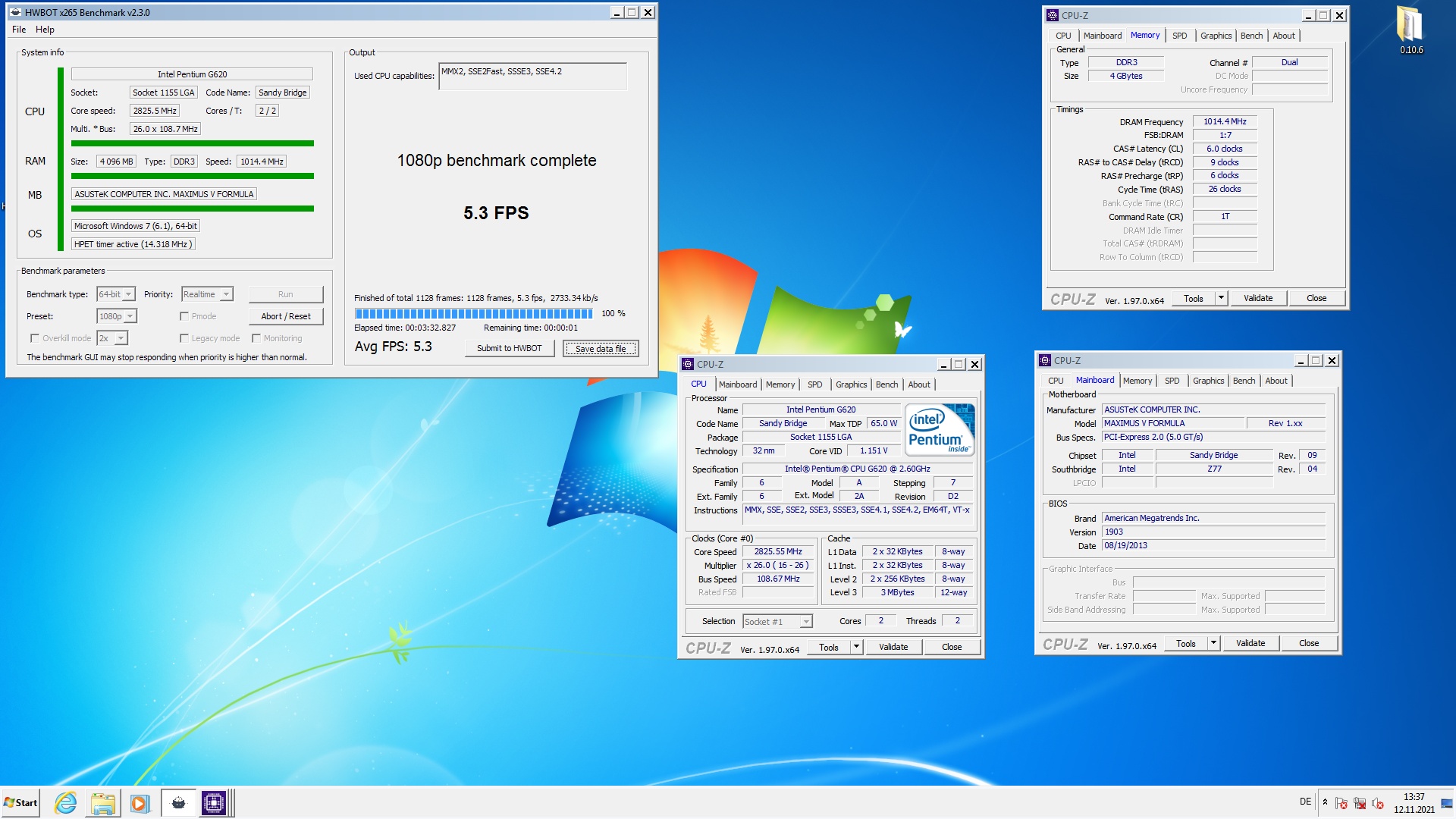Viewport: 1456px width, 819px height.
Task: Click the DRAM Frequency 1014.4 MHz value
Action: point(1225,121)
